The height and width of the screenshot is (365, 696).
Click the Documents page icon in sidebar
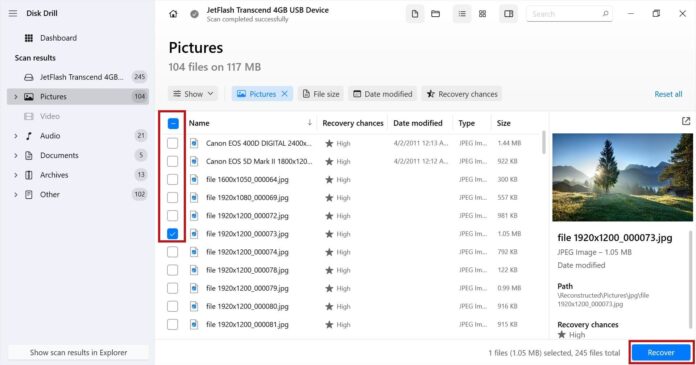pos(29,155)
